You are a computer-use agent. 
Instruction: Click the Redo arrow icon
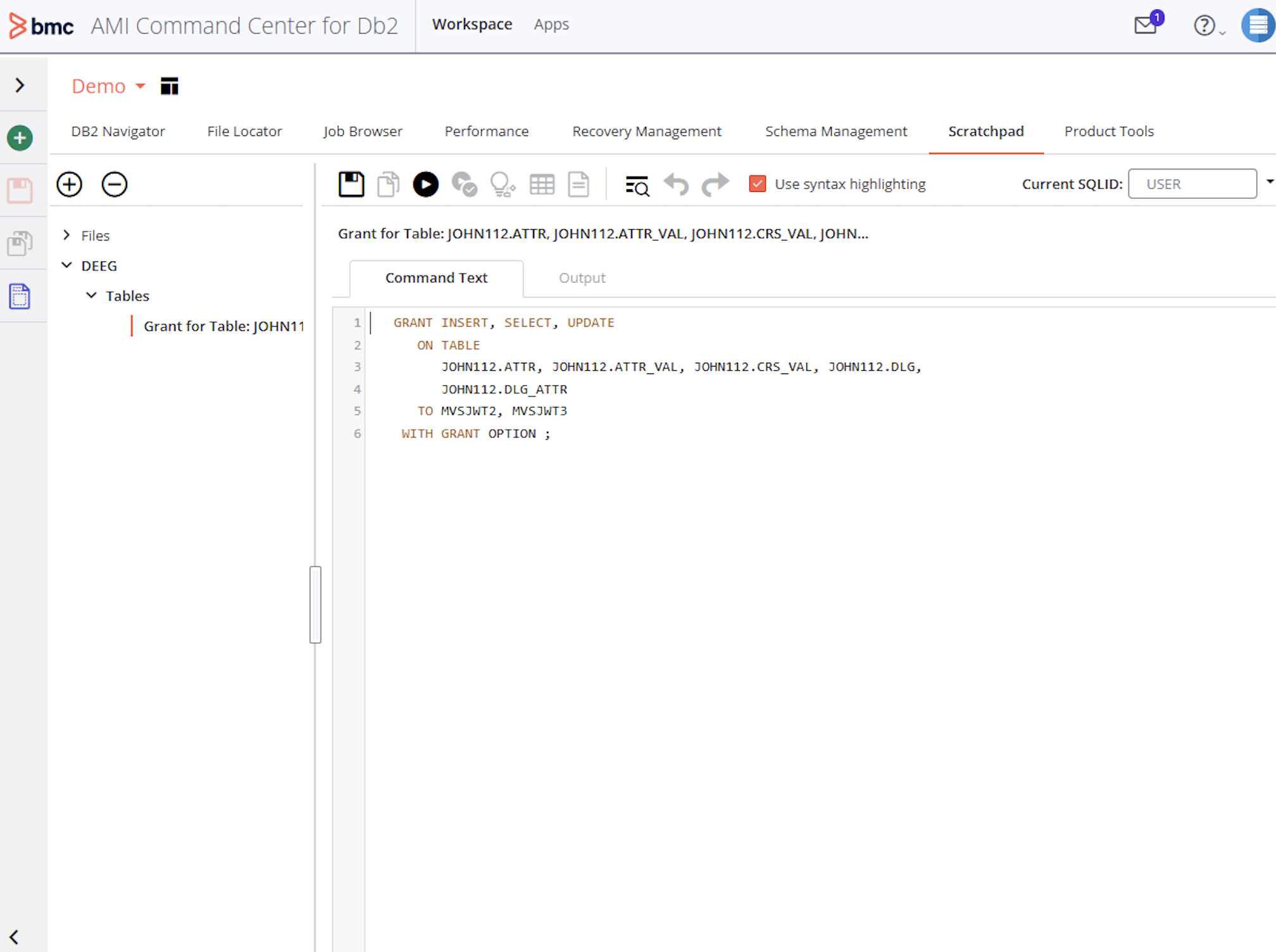(715, 184)
